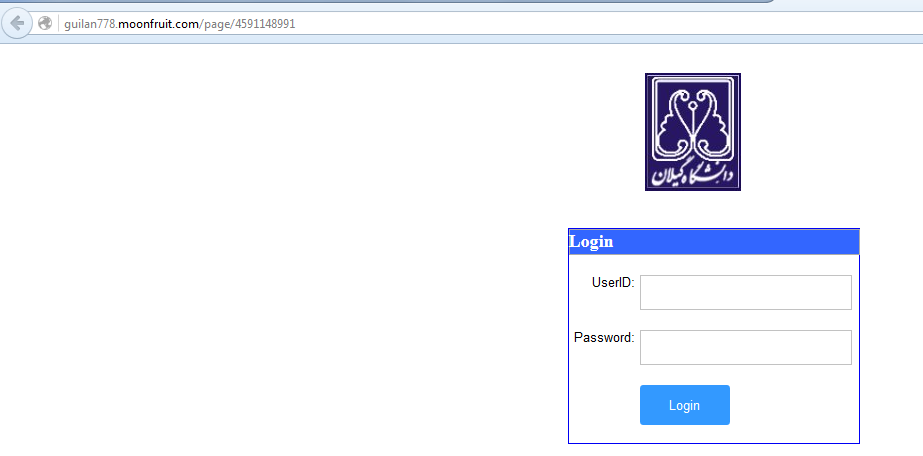Click the Persian calligraphy text in the logo
923x456 pixels.
[x=693, y=175]
